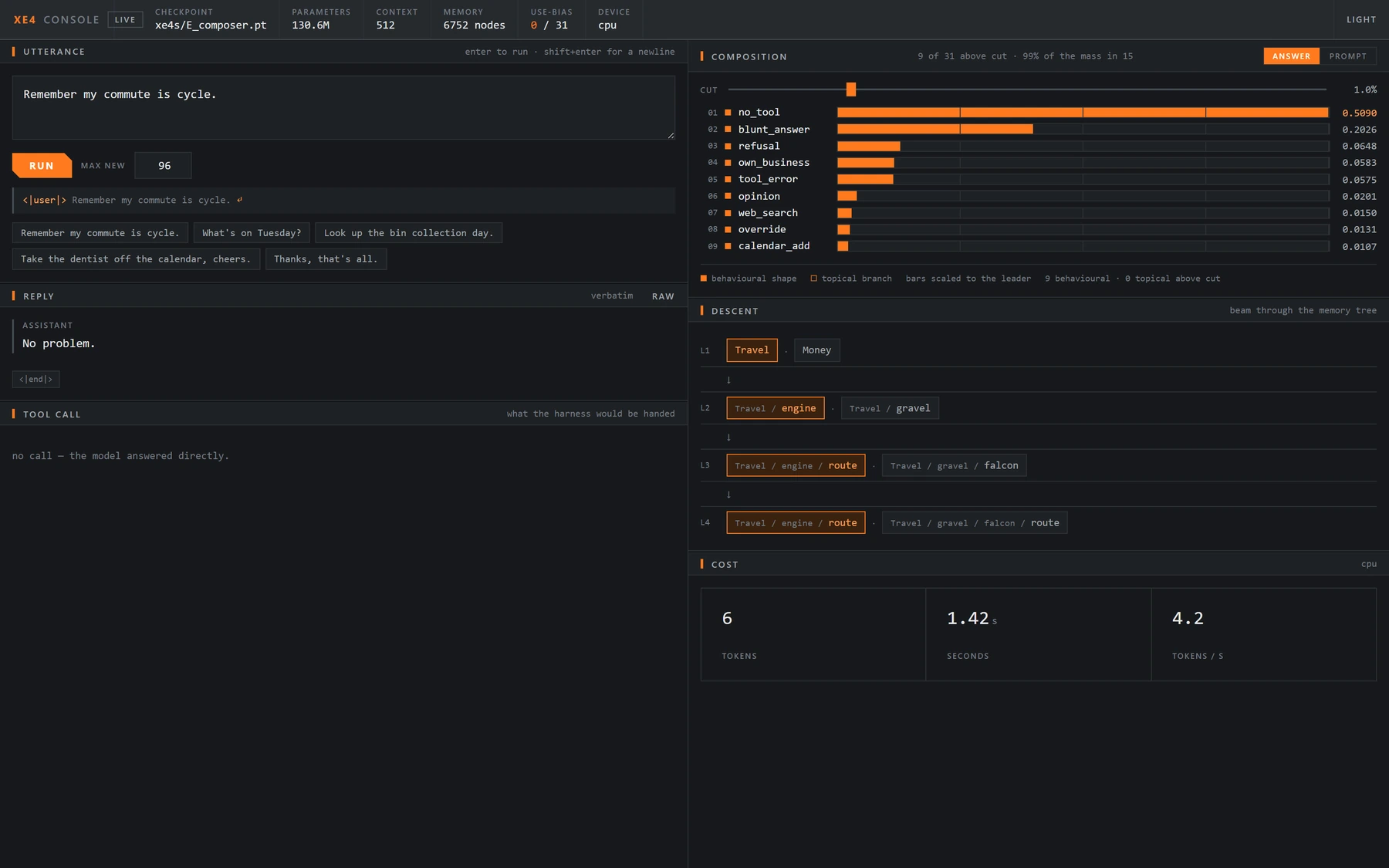
Task: Click the no_tool composition bar
Action: click(x=1083, y=113)
